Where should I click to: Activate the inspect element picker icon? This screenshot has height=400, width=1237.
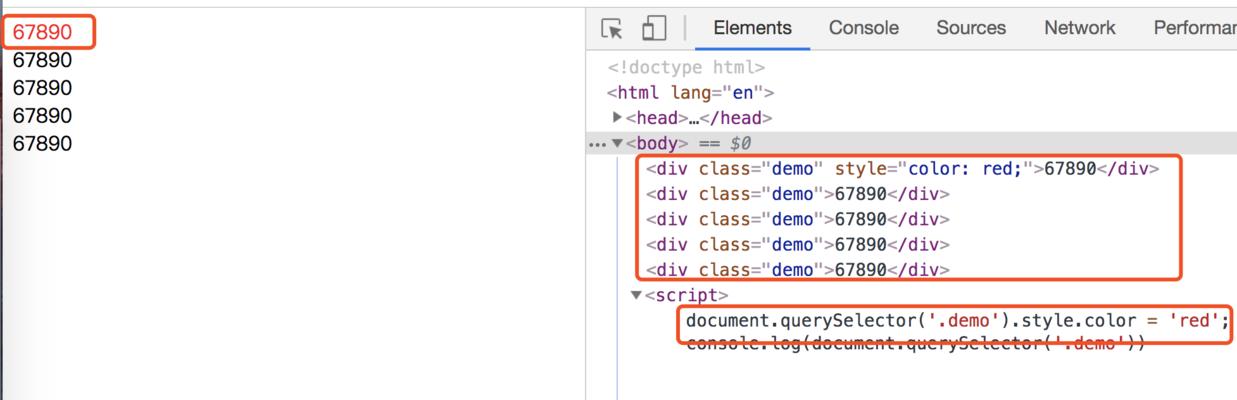[x=612, y=29]
